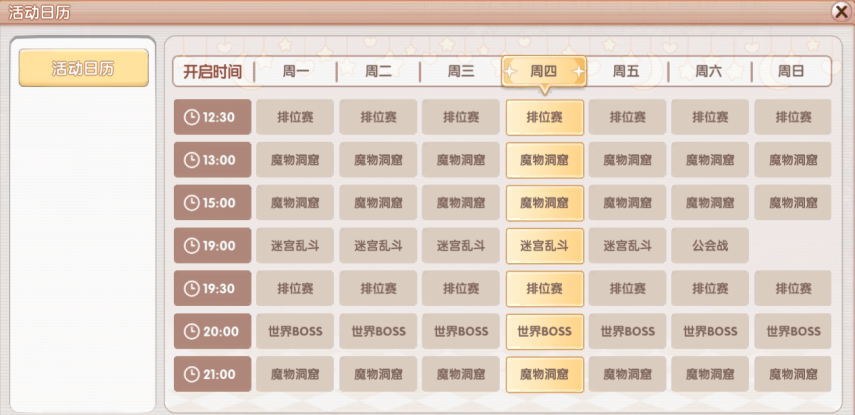Screen dimensions: 855x415
Task: Open Thursday's 21:00 魔物洞窟 event
Action: [545, 374]
